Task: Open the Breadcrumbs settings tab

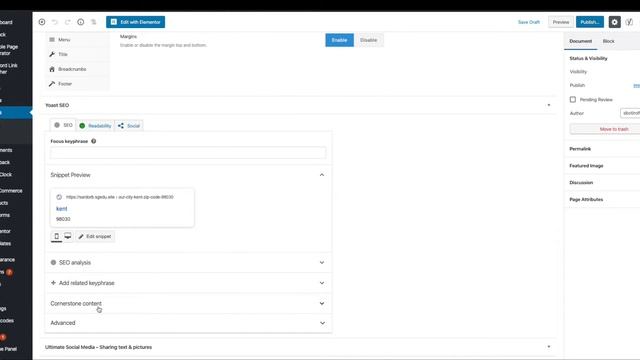Action: click(x=77, y=69)
